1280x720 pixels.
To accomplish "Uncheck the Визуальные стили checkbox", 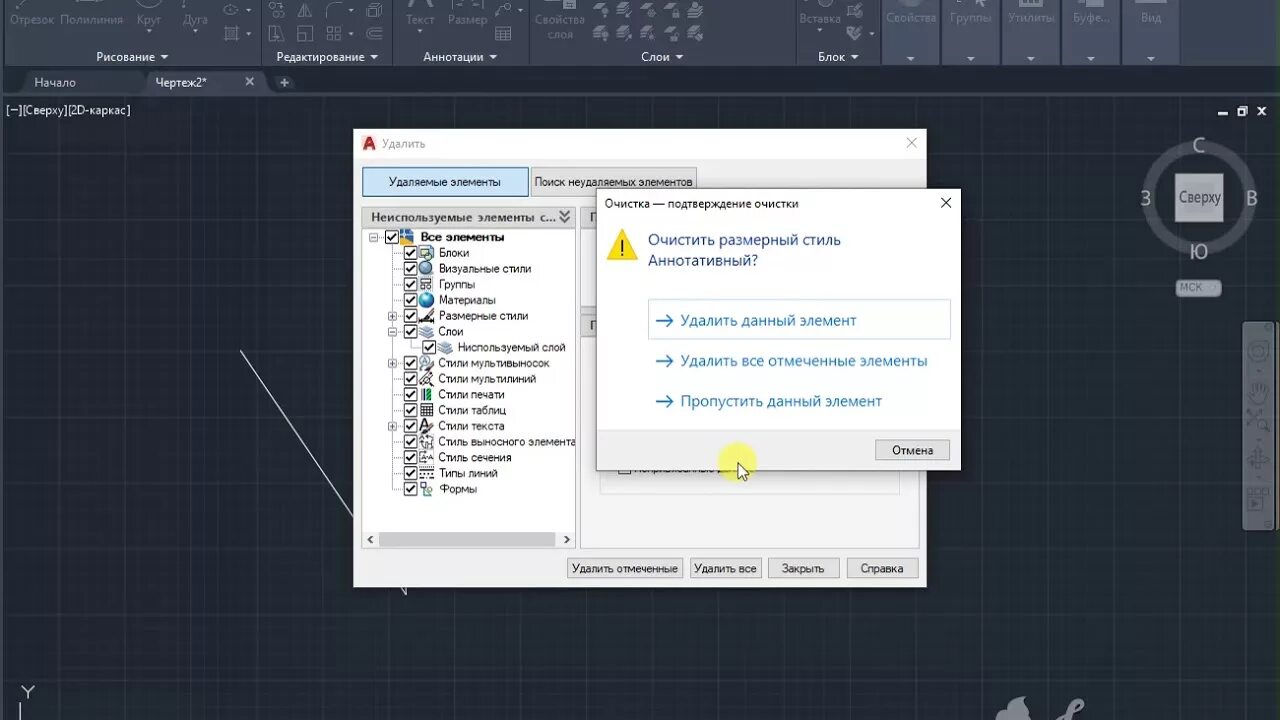I will coord(410,269).
